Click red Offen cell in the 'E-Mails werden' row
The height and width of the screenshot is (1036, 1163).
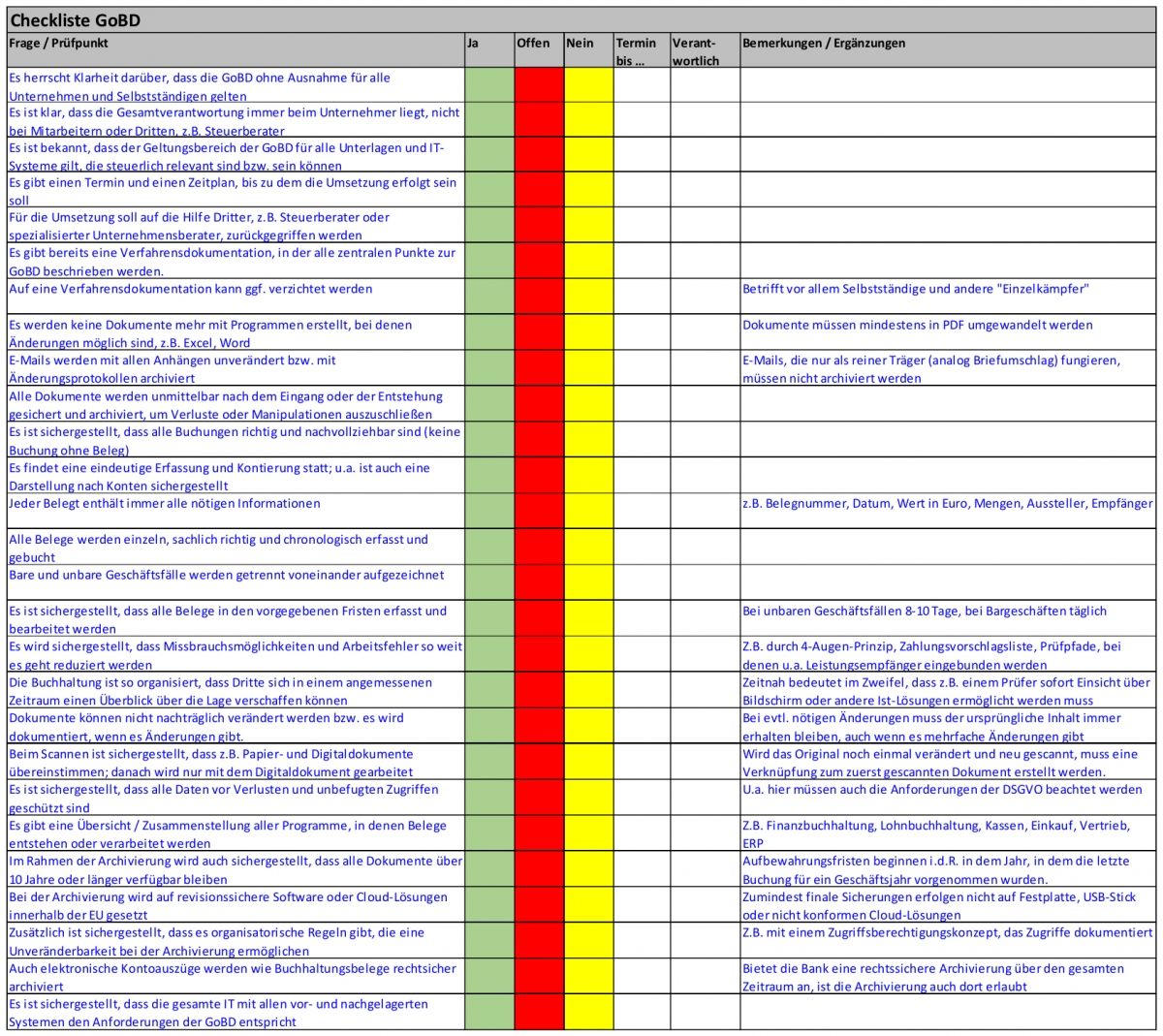point(538,368)
